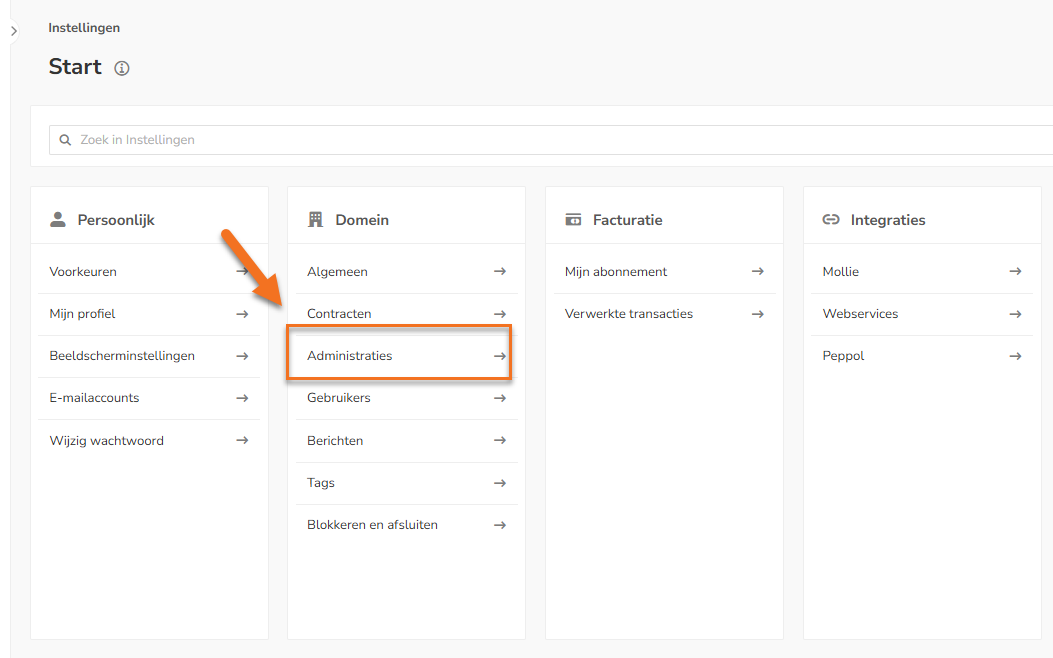
Task: Click arrow icon beside Blokkeren en afsluiten
Action: coord(500,525)
